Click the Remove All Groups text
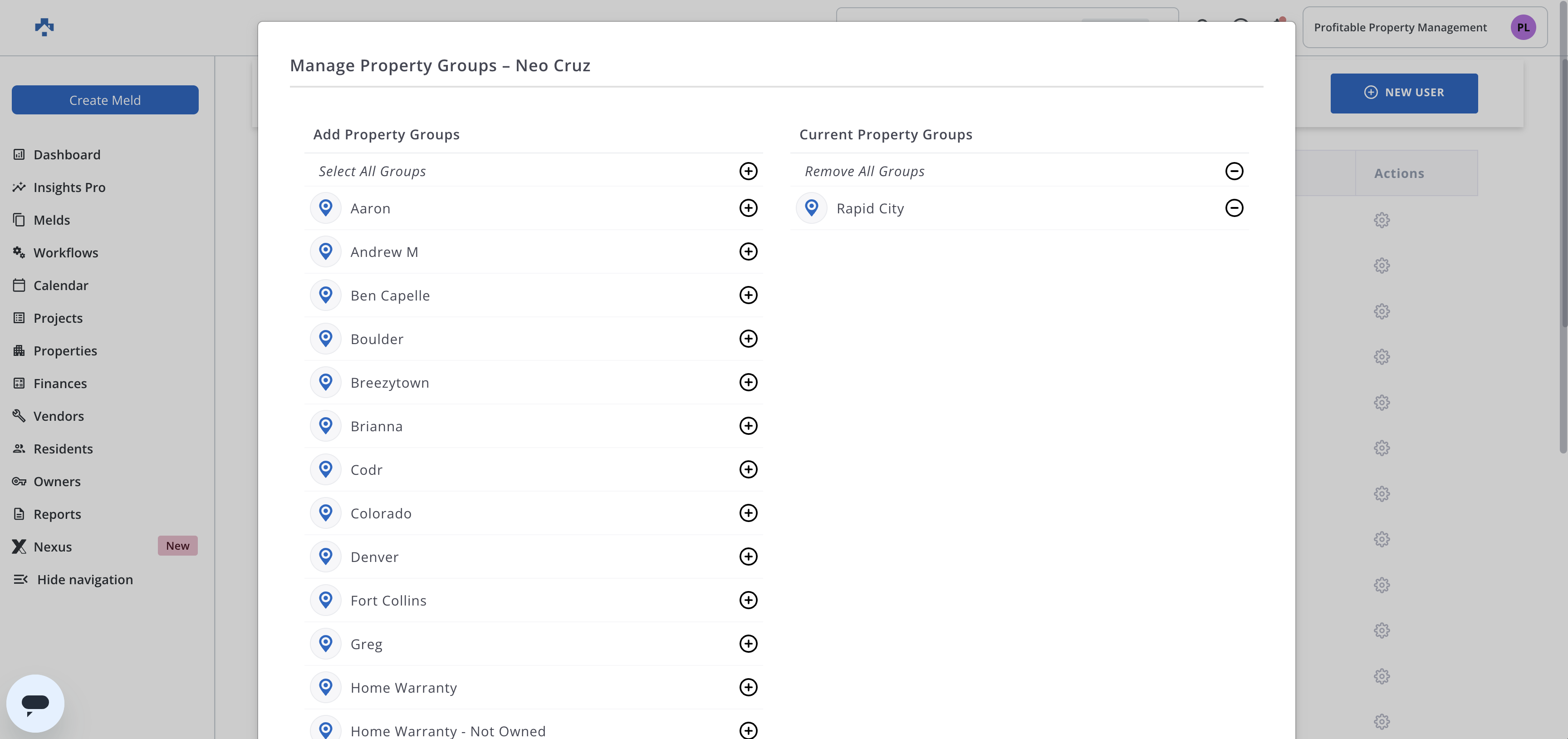Screen dimensions: 1568x739 864,172
